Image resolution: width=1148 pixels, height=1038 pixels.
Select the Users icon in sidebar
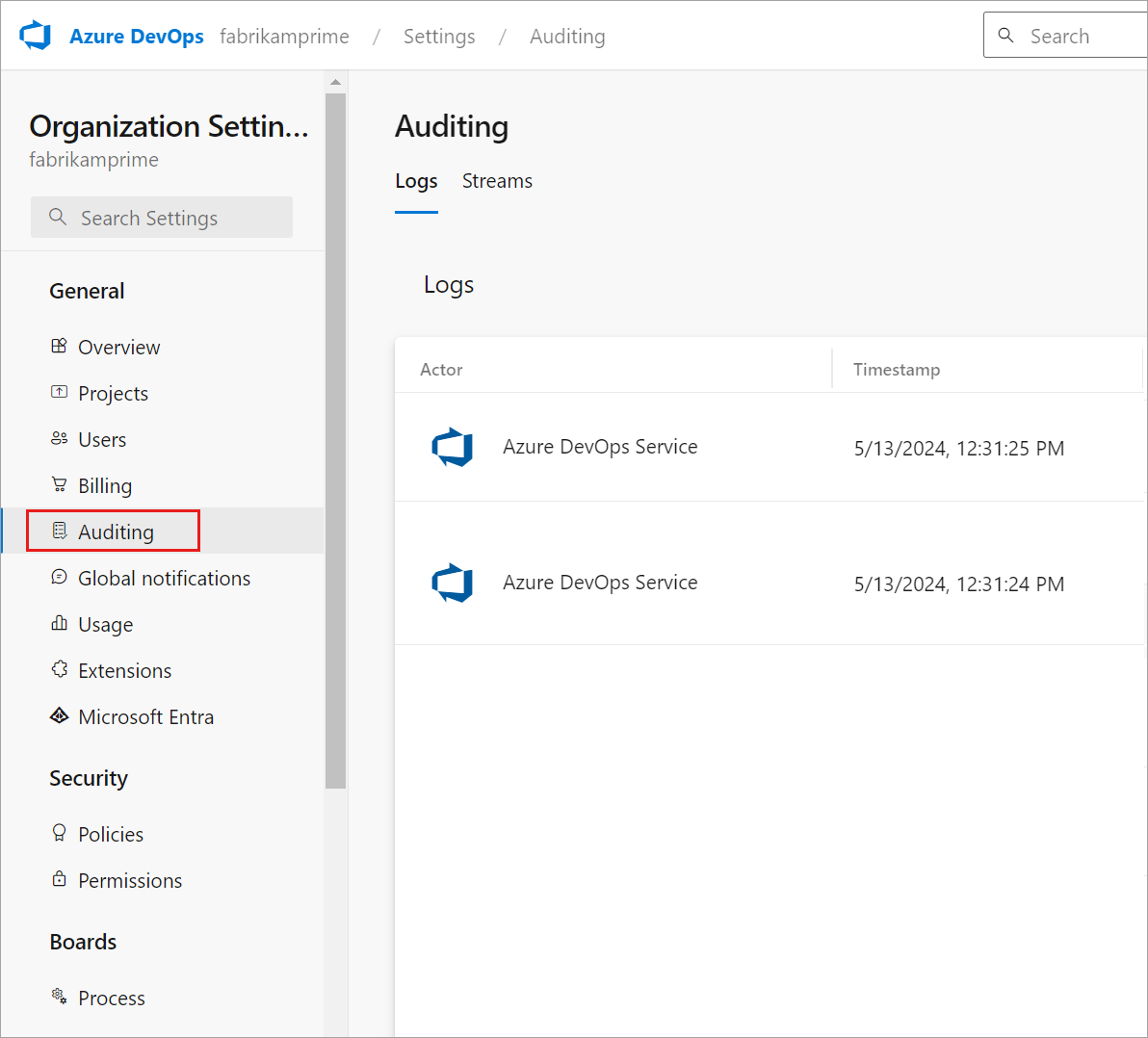coord(59,439)
